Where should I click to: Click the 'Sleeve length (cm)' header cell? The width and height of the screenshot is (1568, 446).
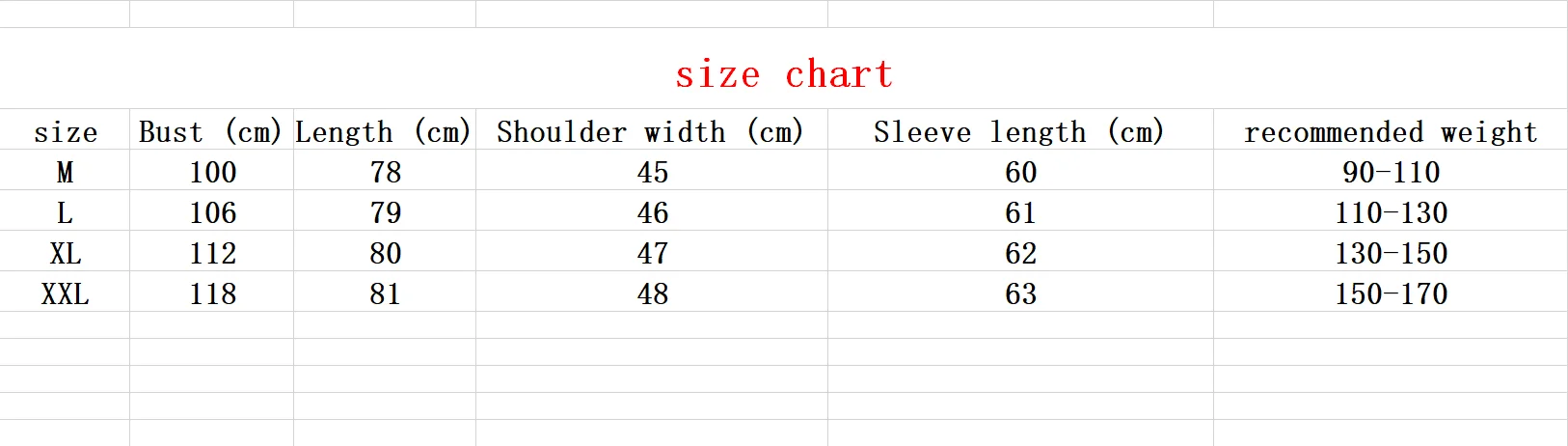1019,129
